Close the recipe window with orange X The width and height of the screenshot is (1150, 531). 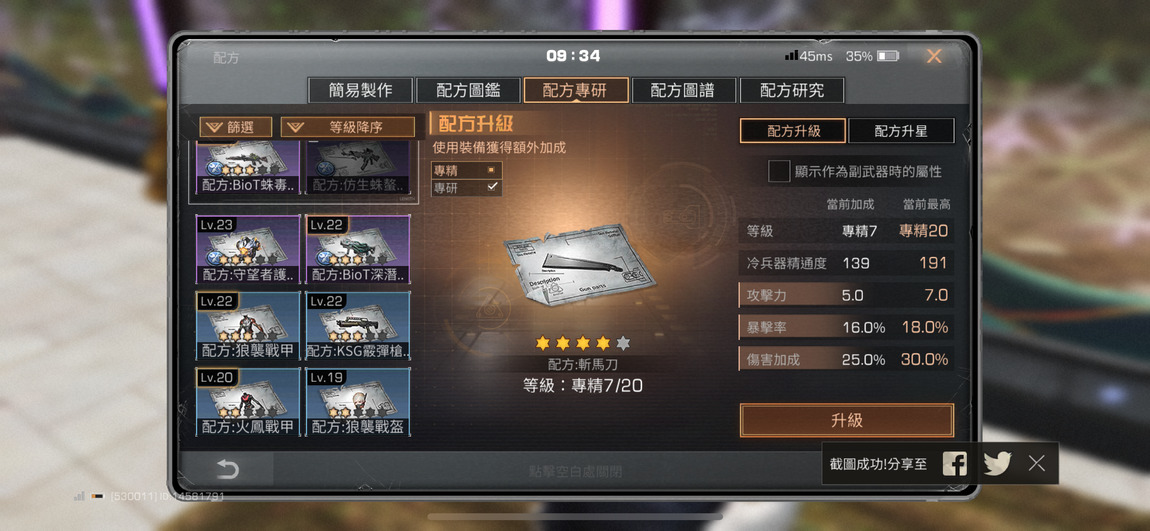coord(934,56)
